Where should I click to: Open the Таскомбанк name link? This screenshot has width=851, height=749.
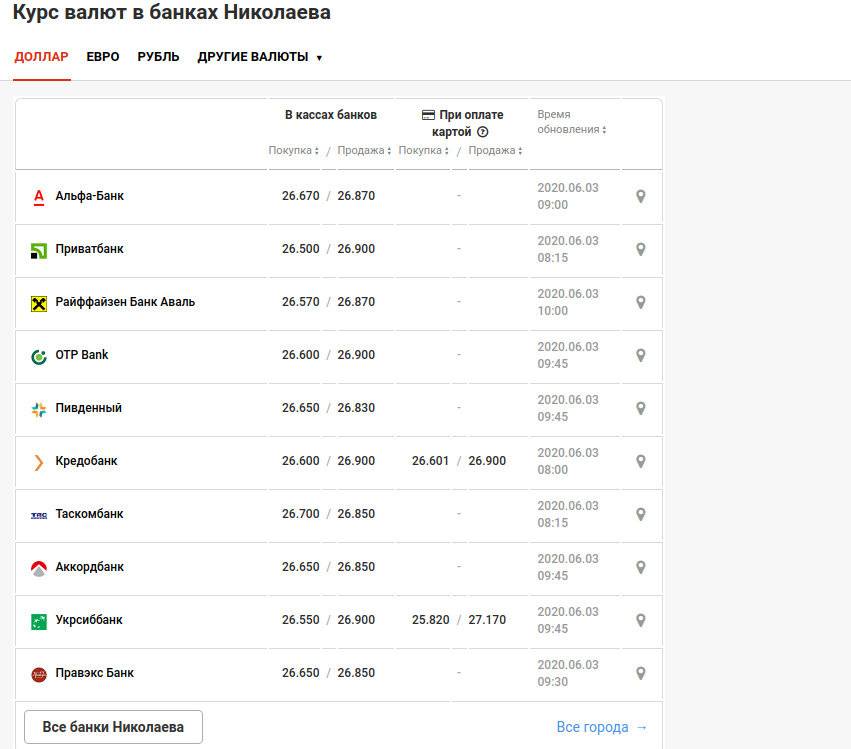[90, 514]
